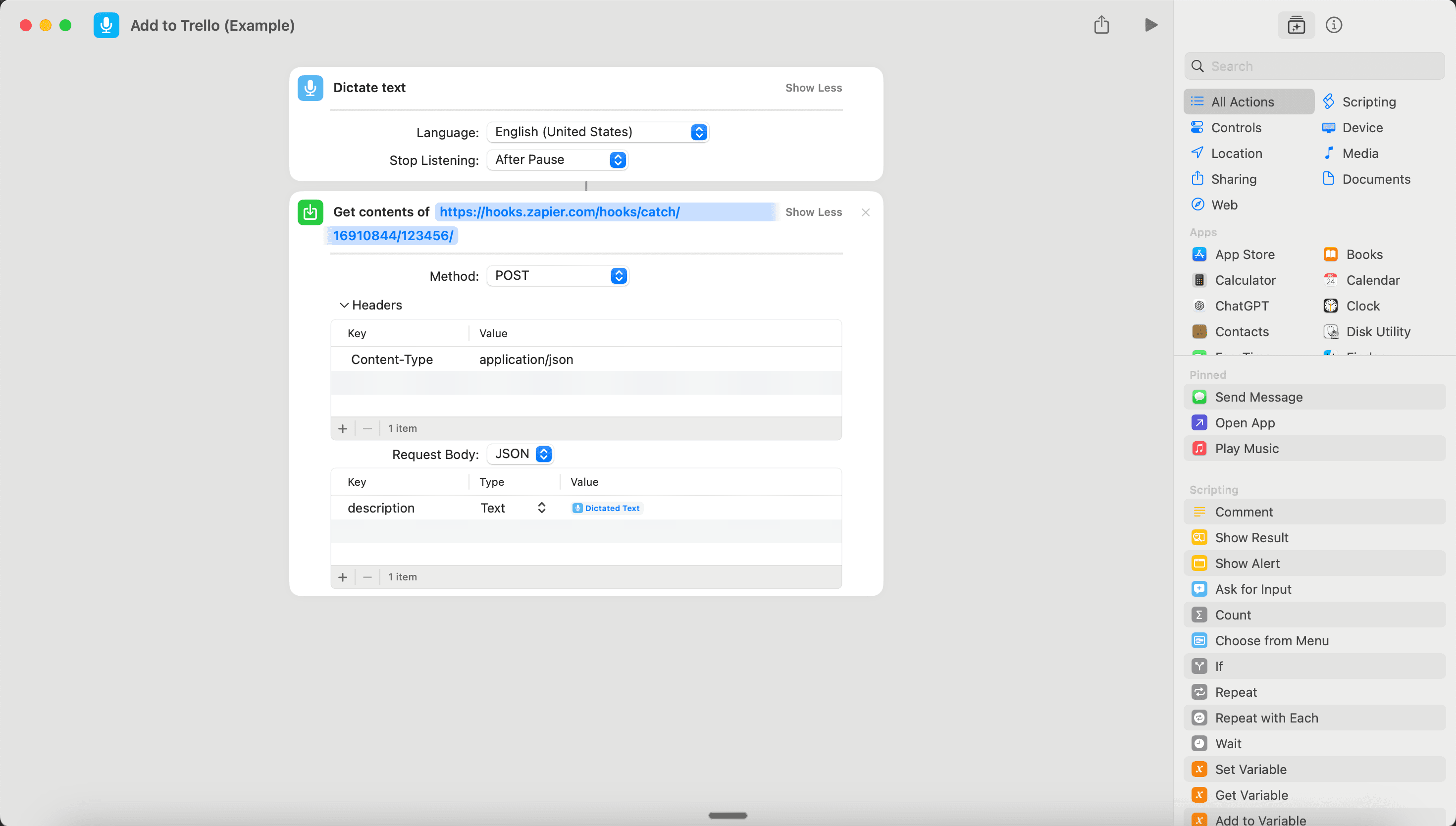This screenshot has width=1456, height=826.
Task: Select ChatGPT in Apps list
Action: (1230, 306)
